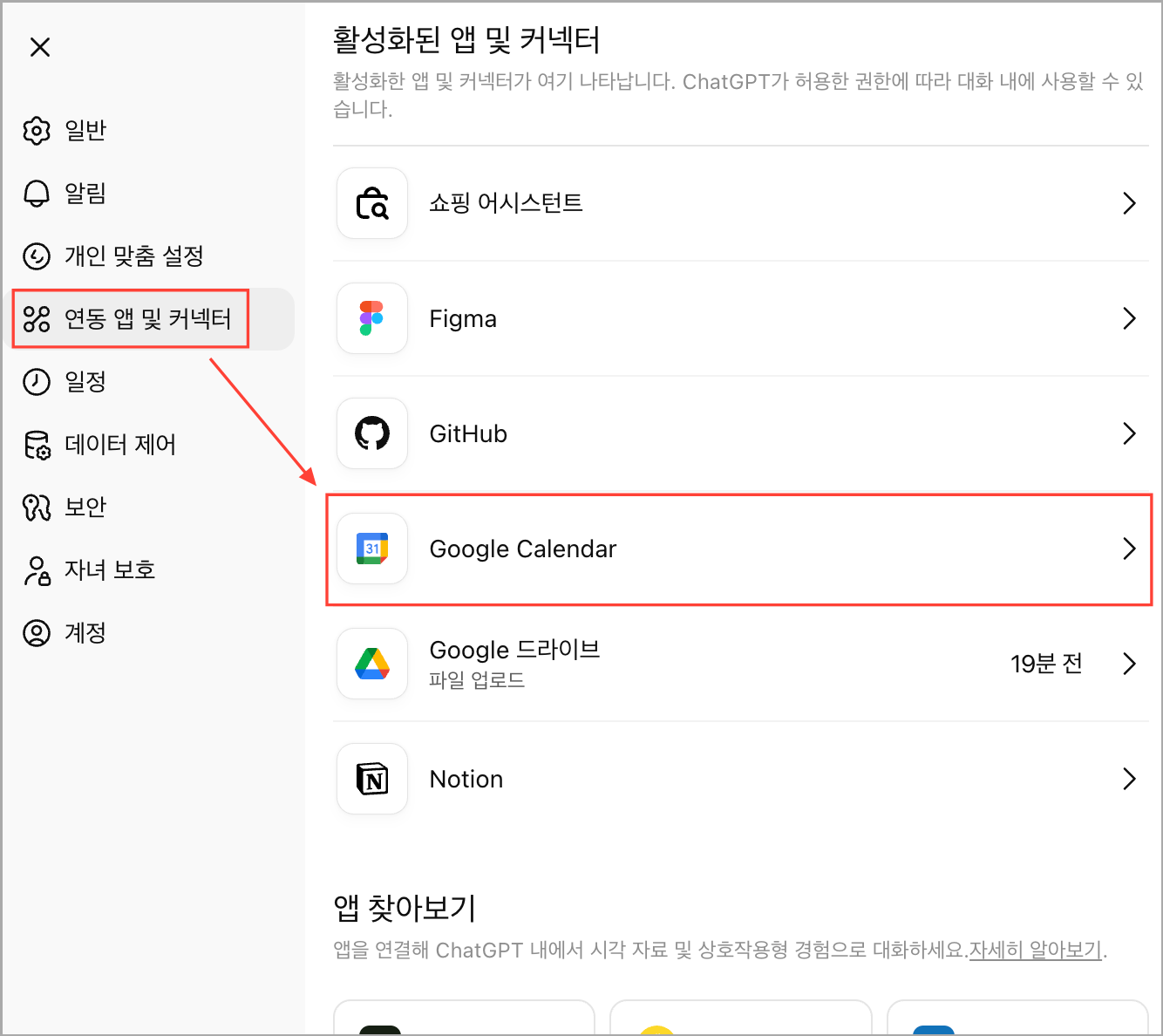Expand the Figma row chevron
Viewport: 1163px width, 1036px height.
1129,318
